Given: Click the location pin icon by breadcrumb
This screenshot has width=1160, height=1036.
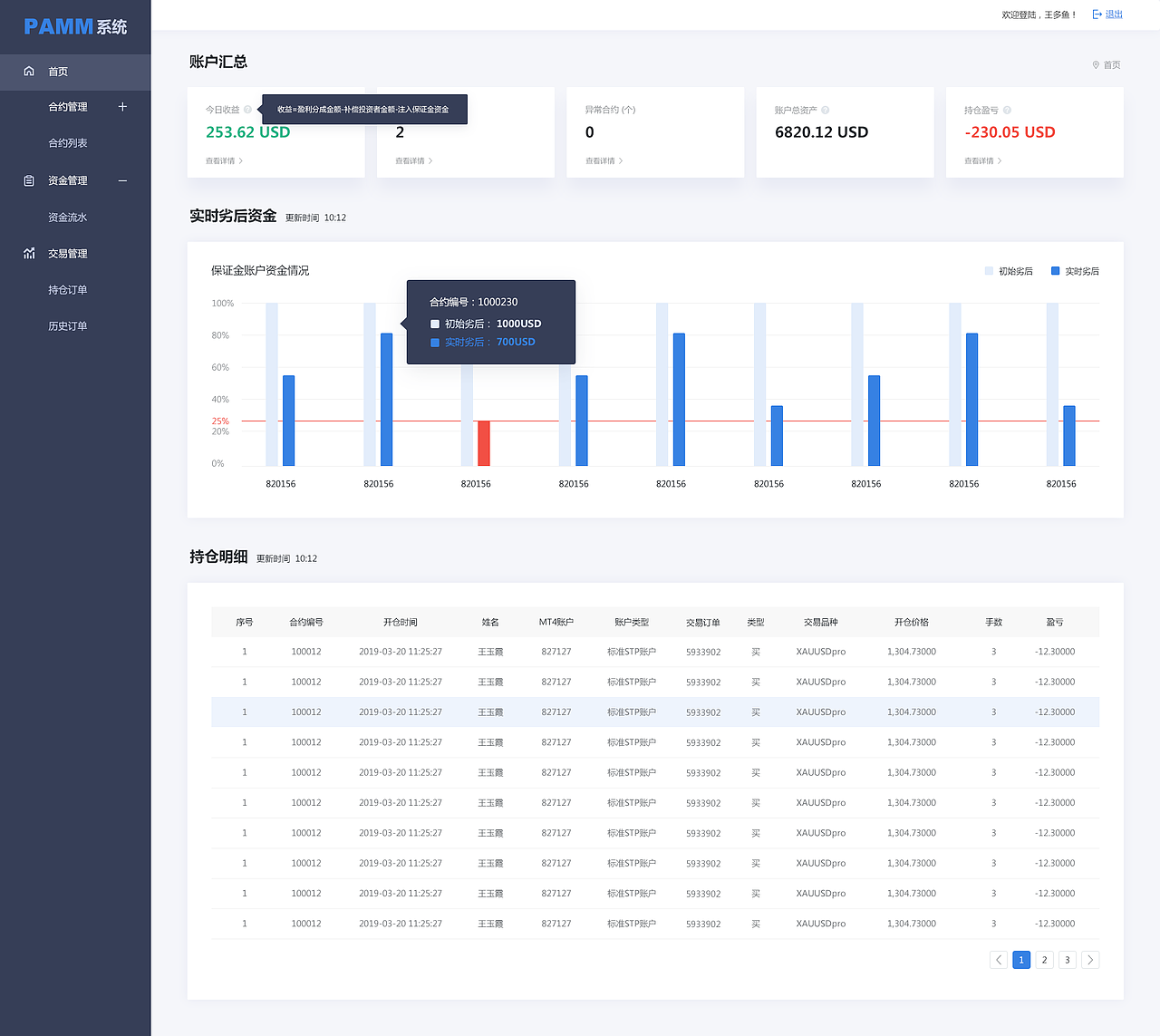Looking at the screenshot, I should pos(1096,65).
